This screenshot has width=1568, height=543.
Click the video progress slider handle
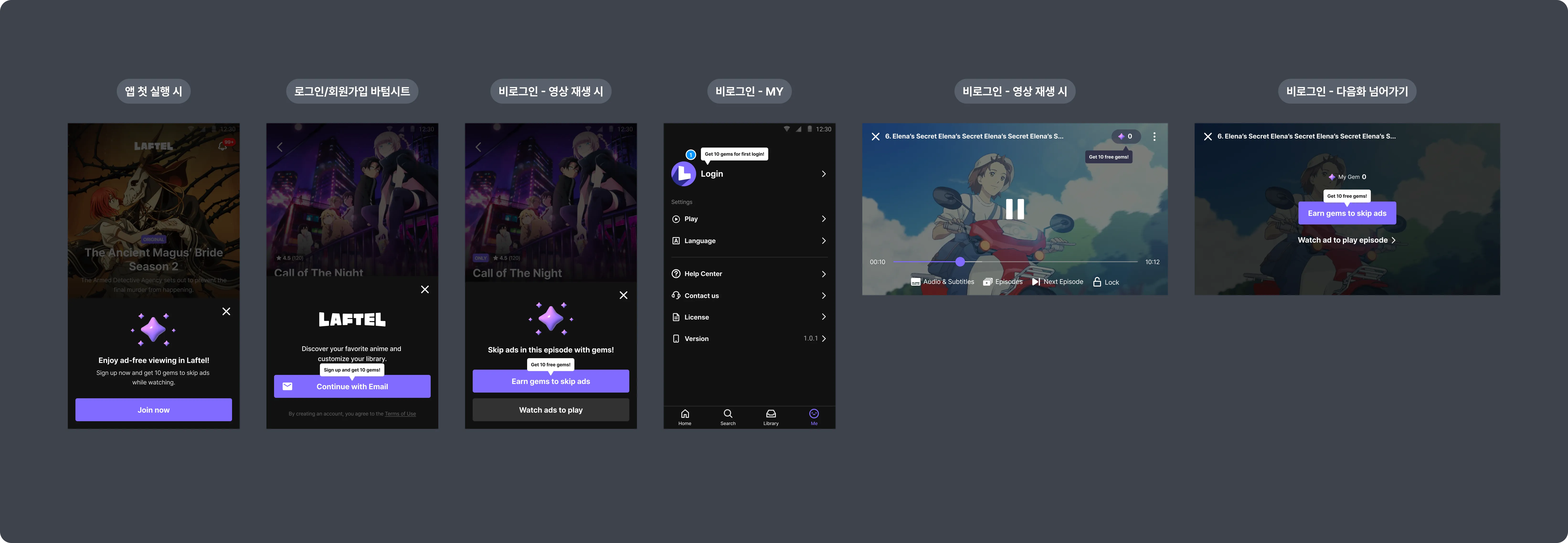960,262
